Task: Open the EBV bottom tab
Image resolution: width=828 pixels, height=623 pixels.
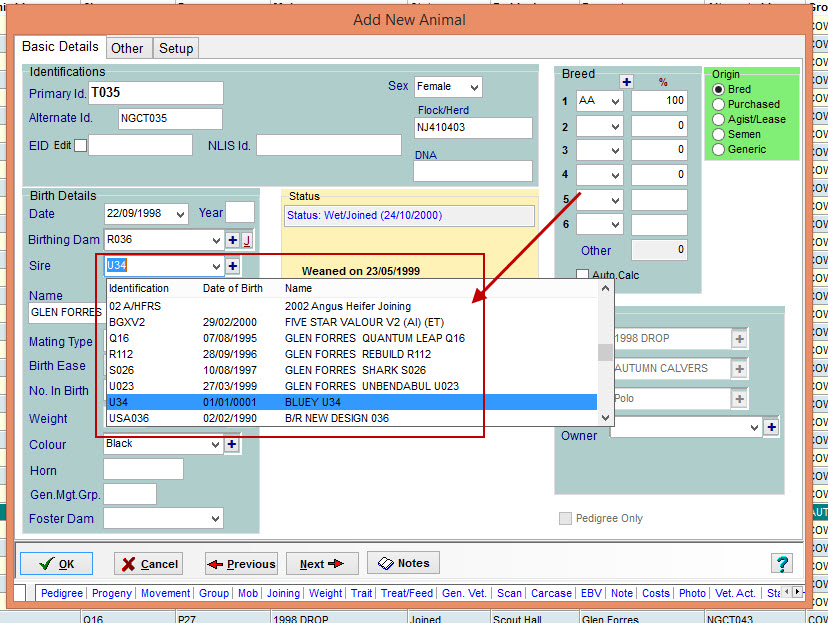Action: pyautogui.click(x=591, y=593)
